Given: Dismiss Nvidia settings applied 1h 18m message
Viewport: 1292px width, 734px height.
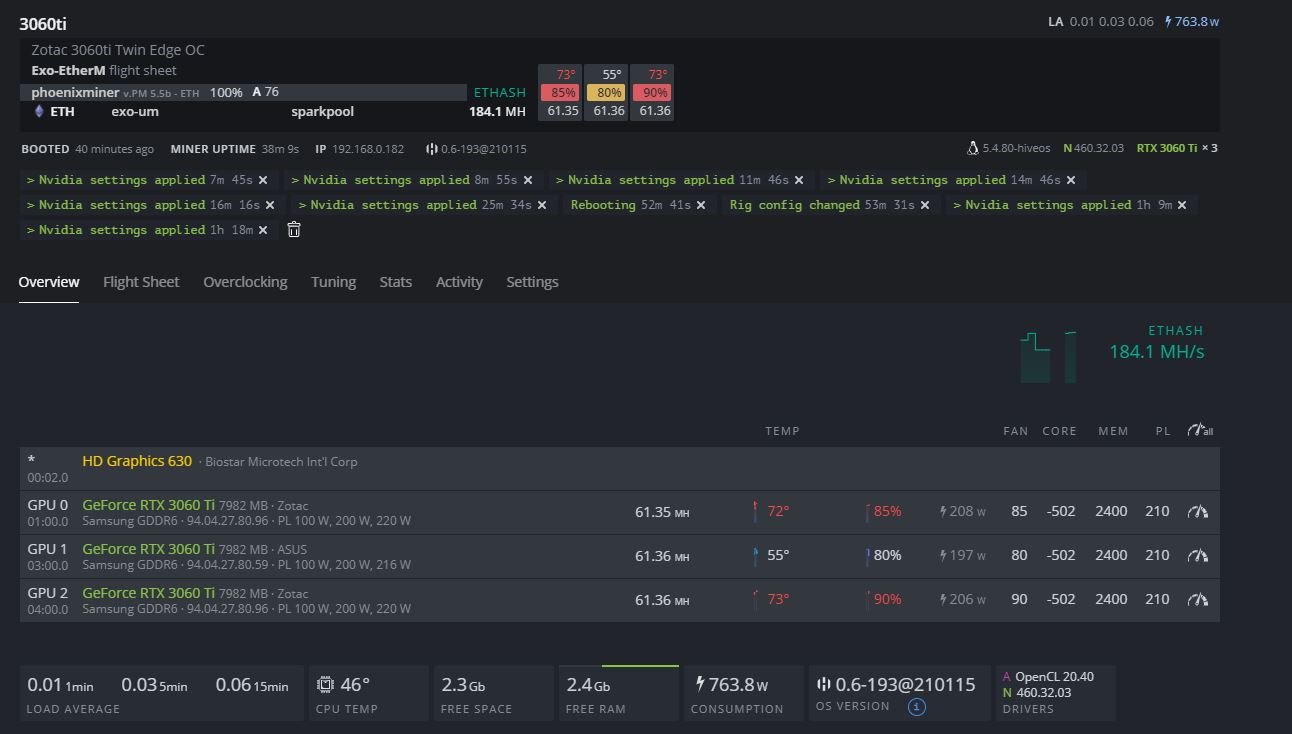Looking at the screenshot, I should coord(263,230).
